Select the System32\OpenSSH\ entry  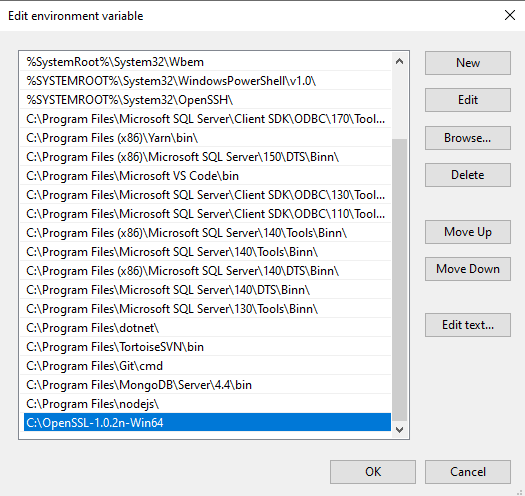(x=206, y=100)
